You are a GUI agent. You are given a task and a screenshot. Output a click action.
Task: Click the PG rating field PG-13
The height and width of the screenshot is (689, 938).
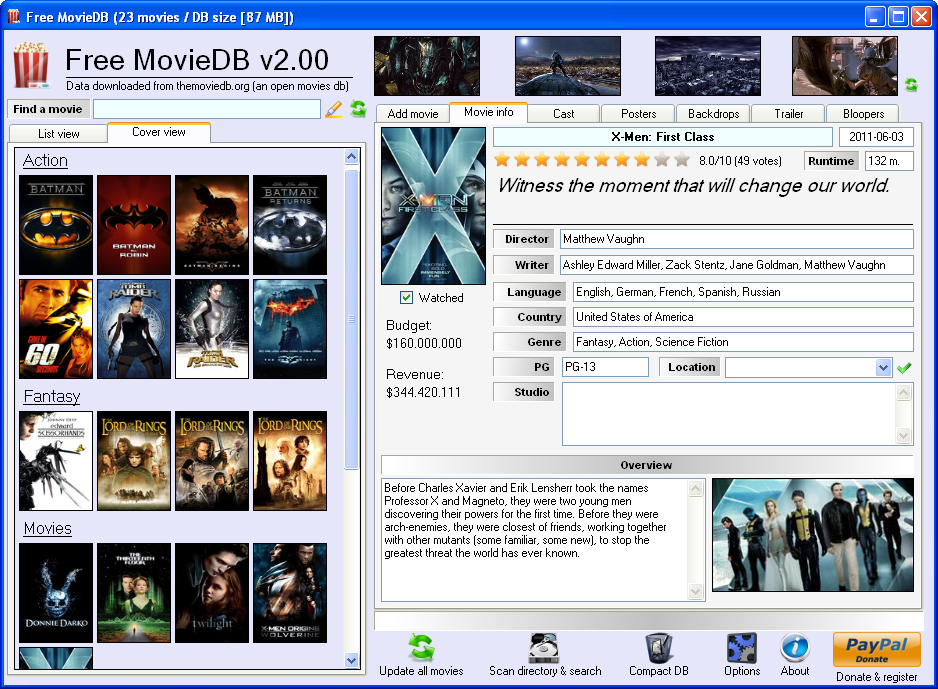click(605, 367)
